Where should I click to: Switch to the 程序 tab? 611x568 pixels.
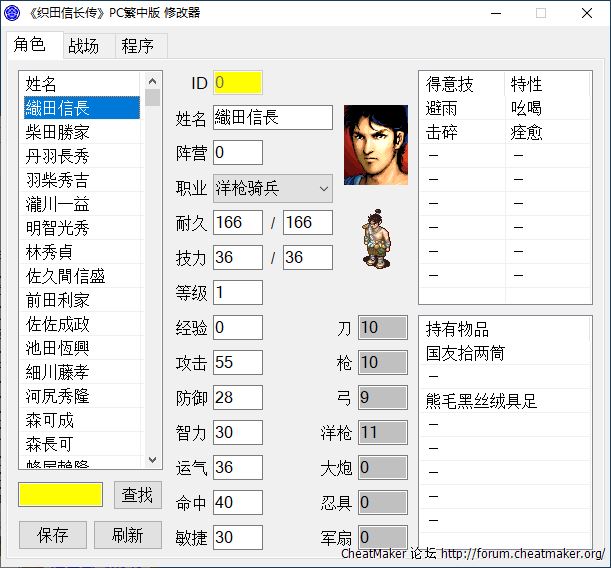pyautogui.click(x=138, y=46)
